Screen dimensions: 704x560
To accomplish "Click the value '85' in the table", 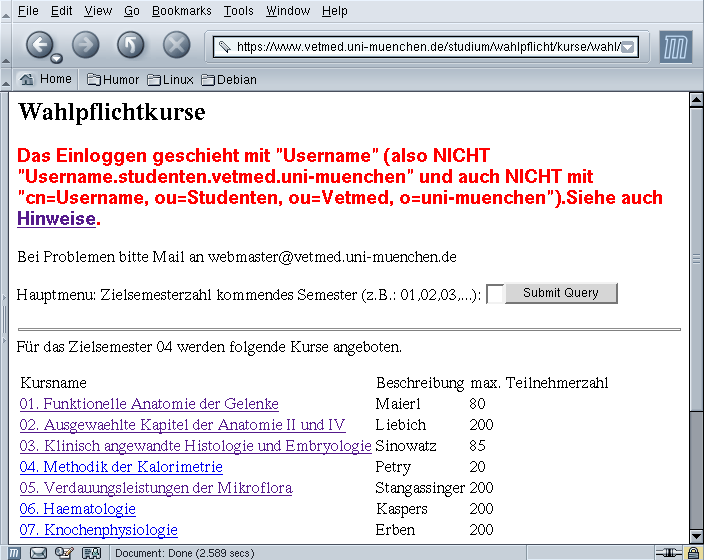I will (477, 446).
